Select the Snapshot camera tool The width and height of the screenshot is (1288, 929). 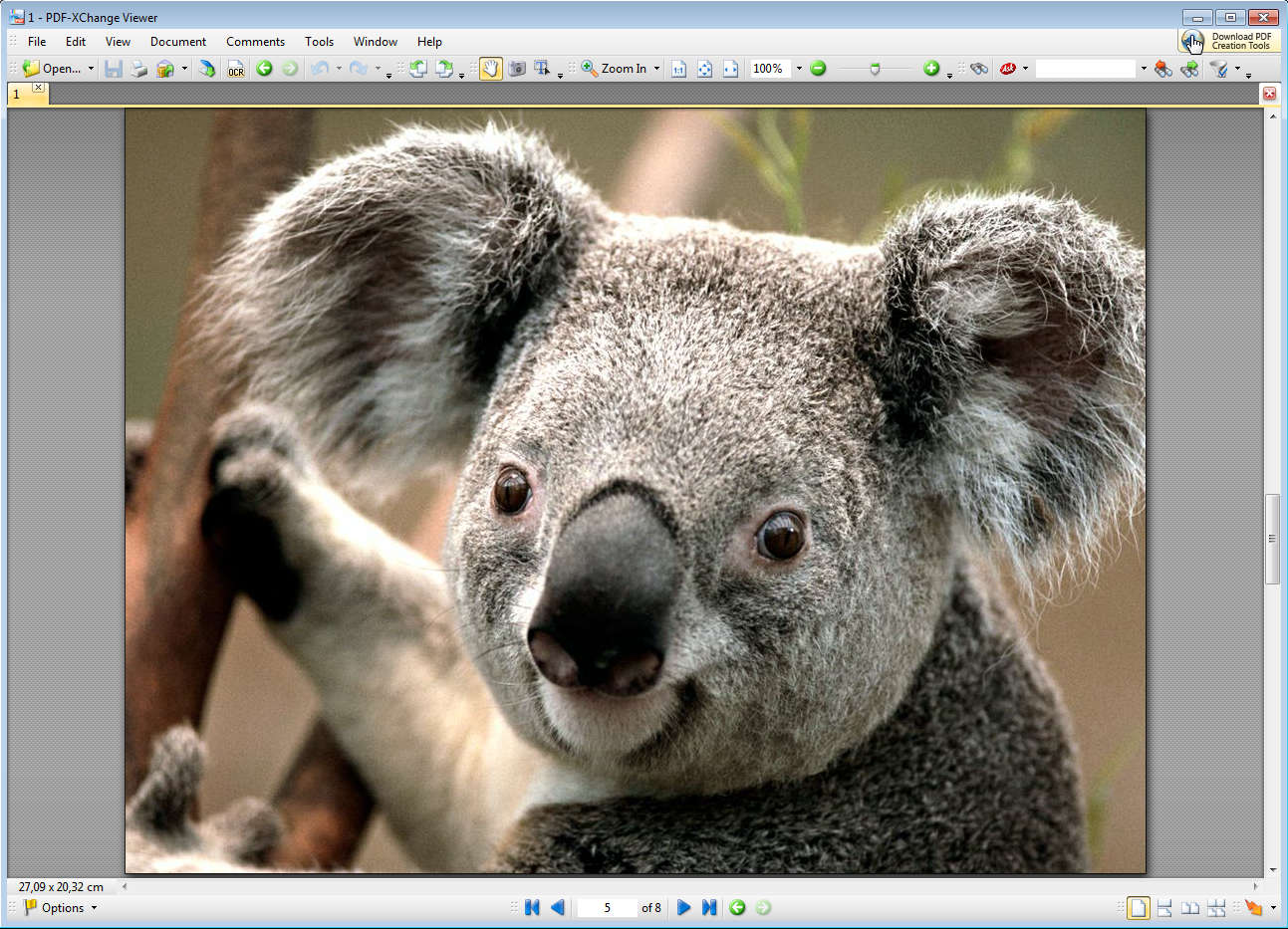tap(517, 69)
